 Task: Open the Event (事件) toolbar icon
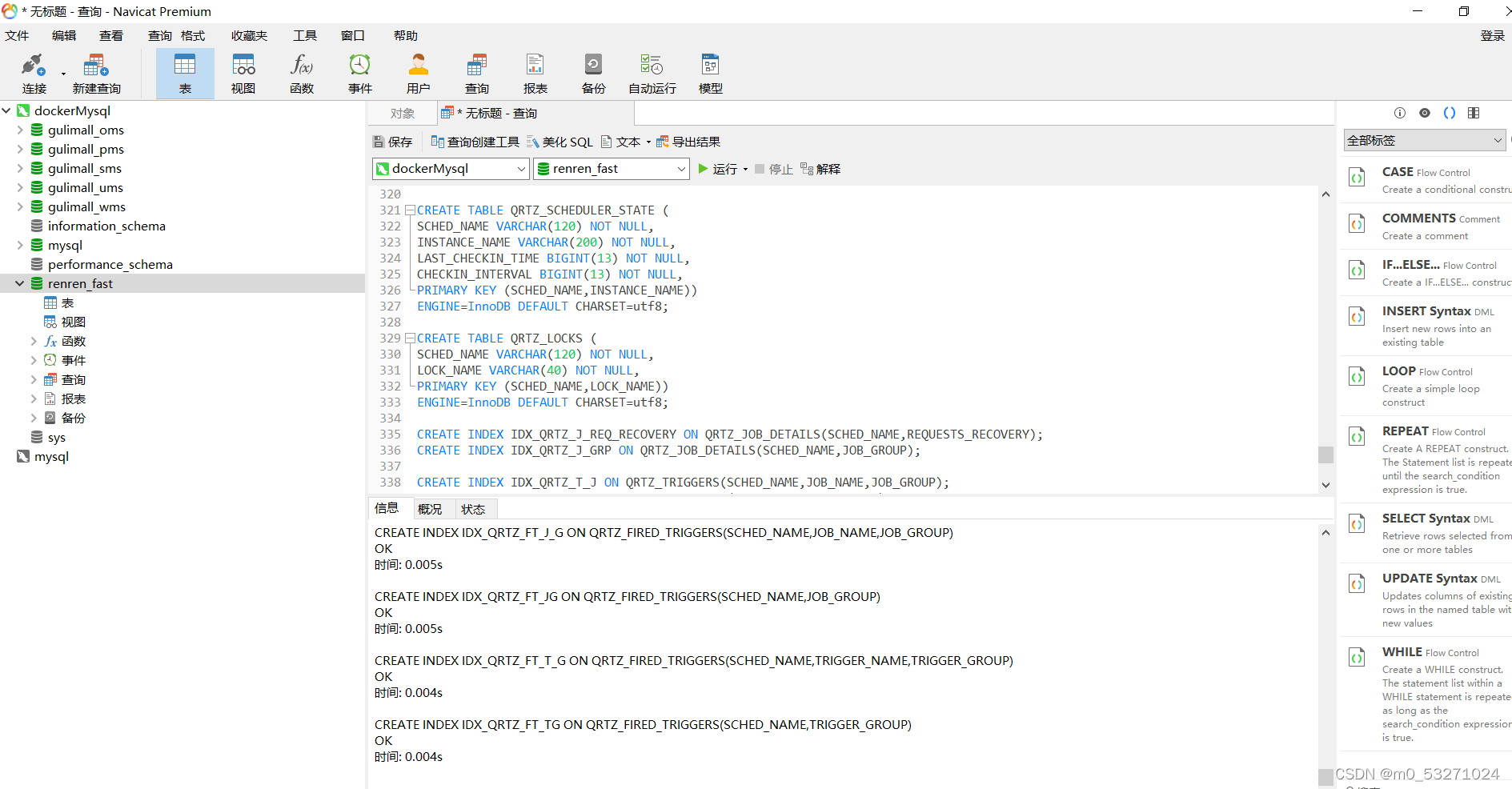tap(360, 74)
